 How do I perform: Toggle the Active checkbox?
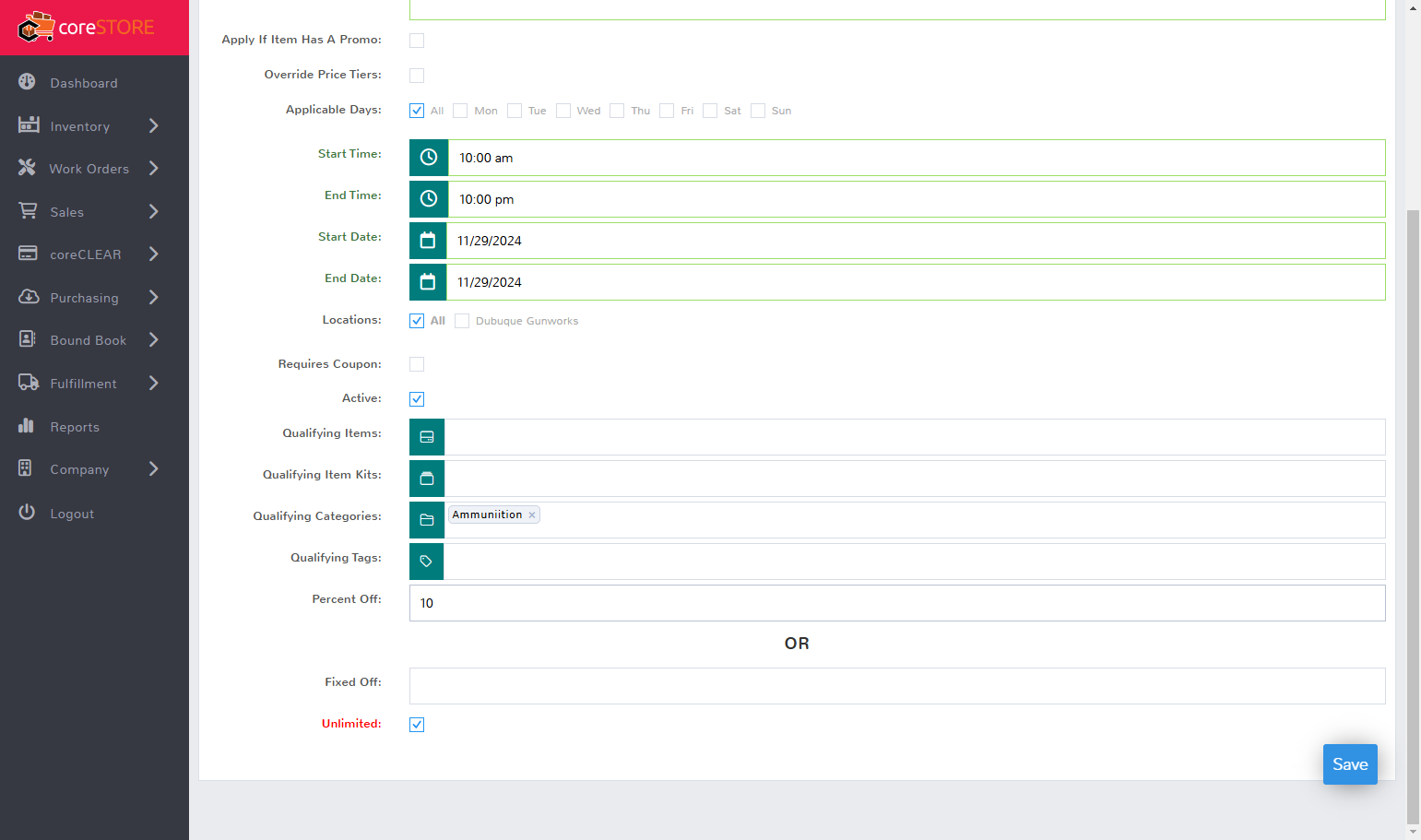(x=417, y=399)
